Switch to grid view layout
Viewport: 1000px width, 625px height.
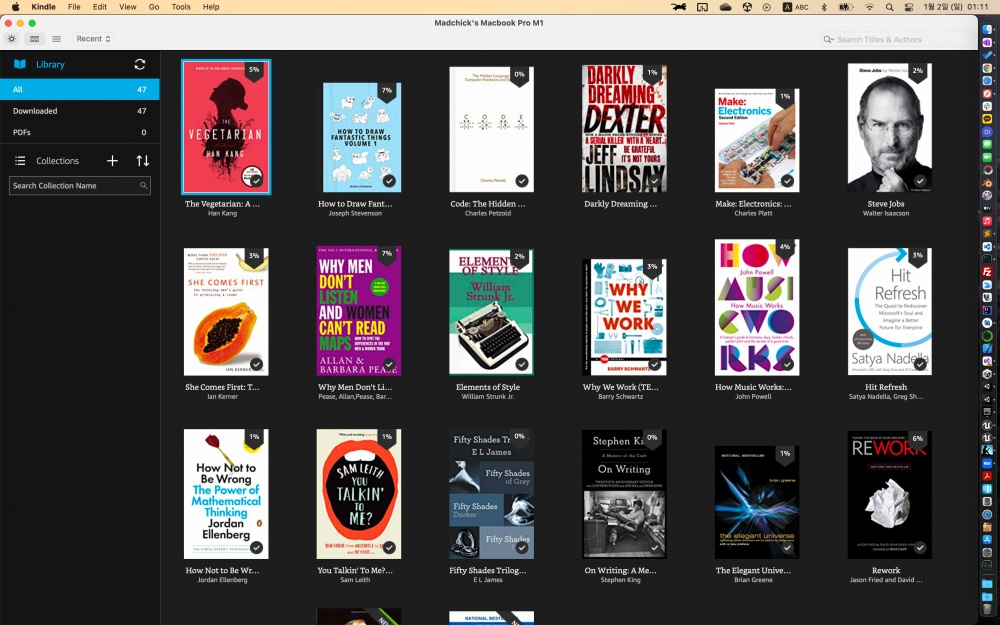click(x=34, y=39)
